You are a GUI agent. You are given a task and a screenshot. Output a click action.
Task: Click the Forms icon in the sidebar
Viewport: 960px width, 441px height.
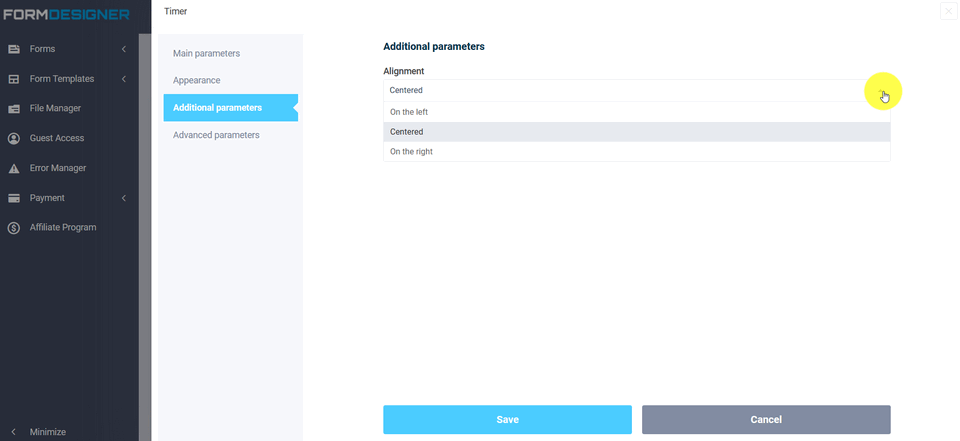coord(14,49)
